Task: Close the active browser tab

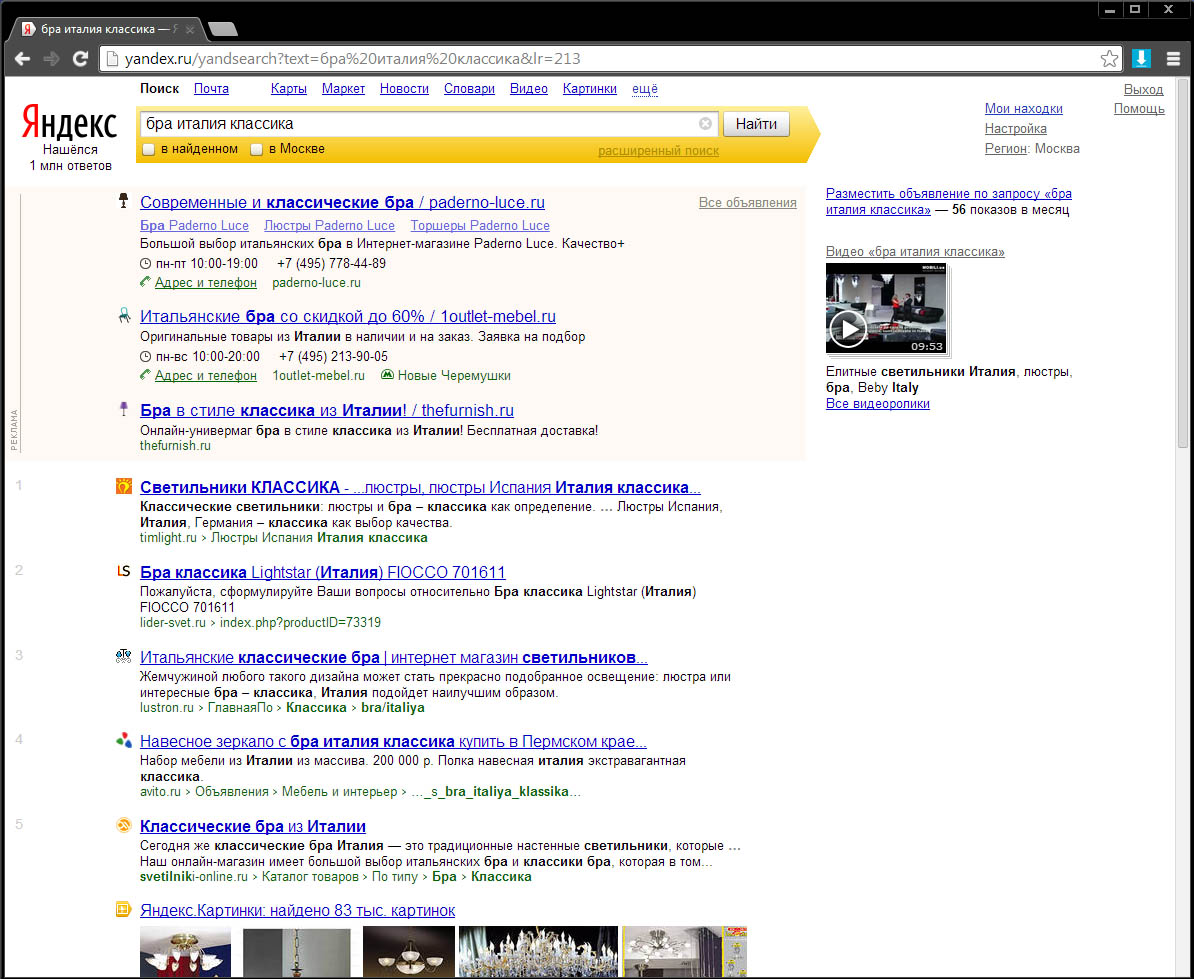Action: [190, 30]
